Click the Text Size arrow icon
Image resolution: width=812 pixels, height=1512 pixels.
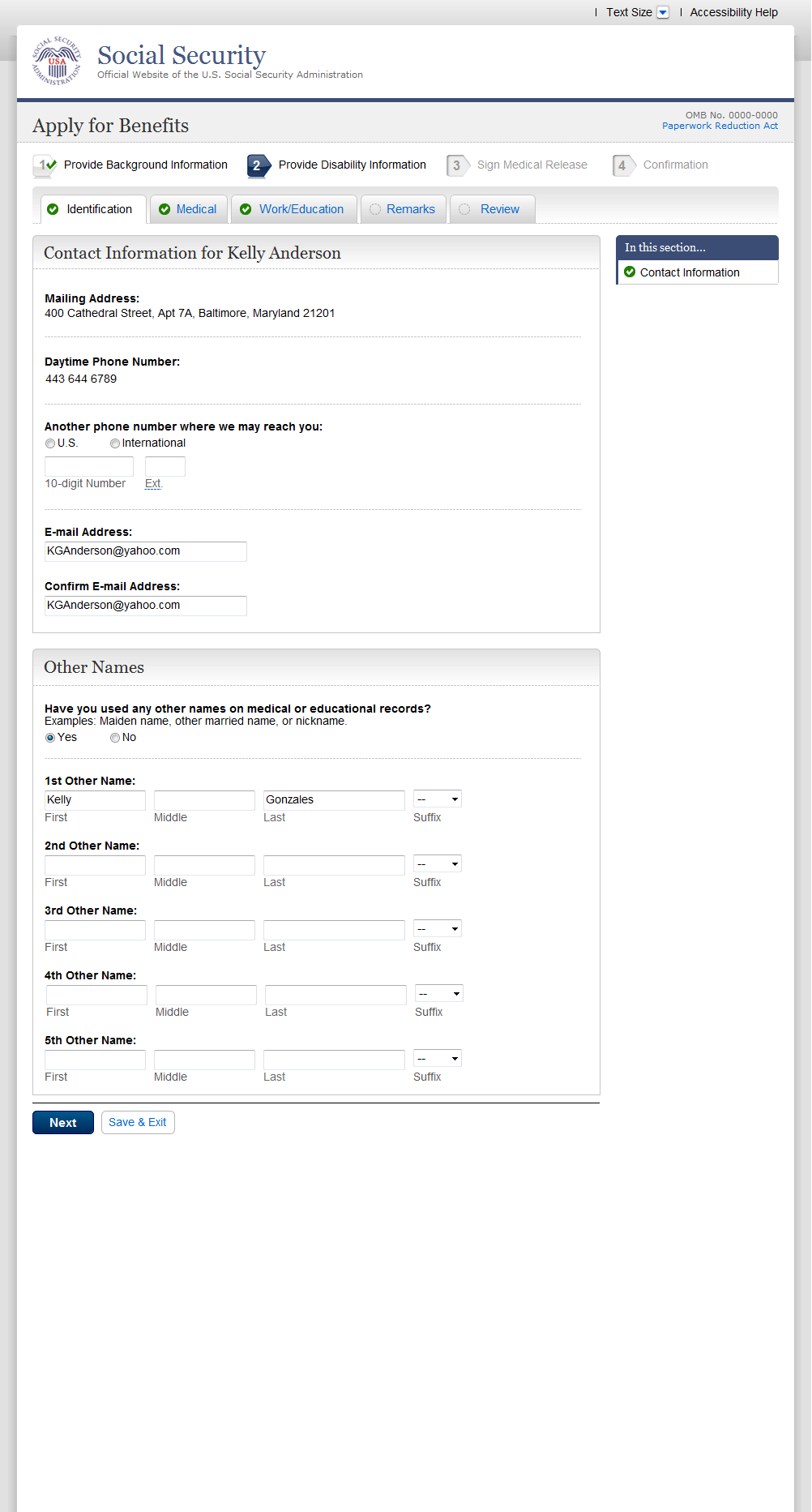click(x=663, y=12)
